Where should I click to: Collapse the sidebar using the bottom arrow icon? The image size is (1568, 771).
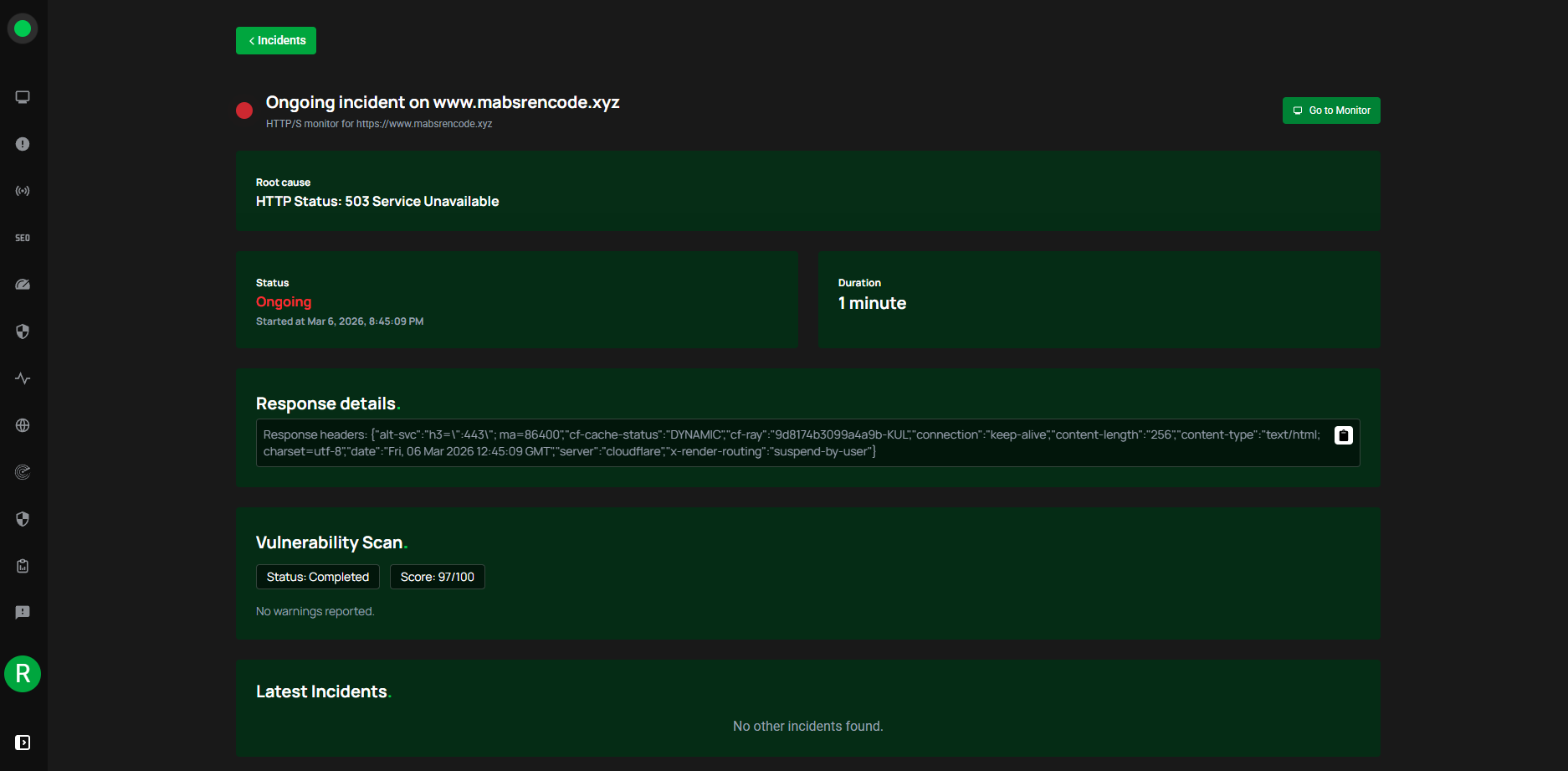click(23, 743)
